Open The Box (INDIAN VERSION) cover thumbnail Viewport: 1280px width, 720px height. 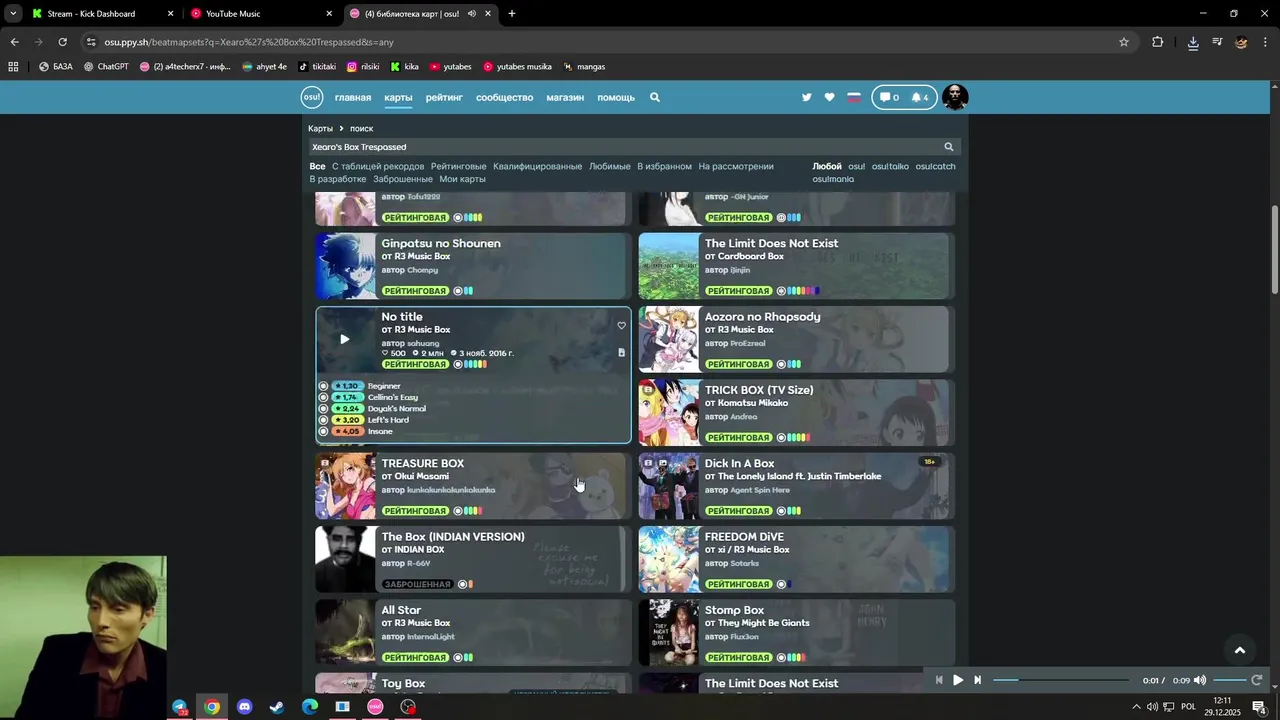[x=346, y=559]
